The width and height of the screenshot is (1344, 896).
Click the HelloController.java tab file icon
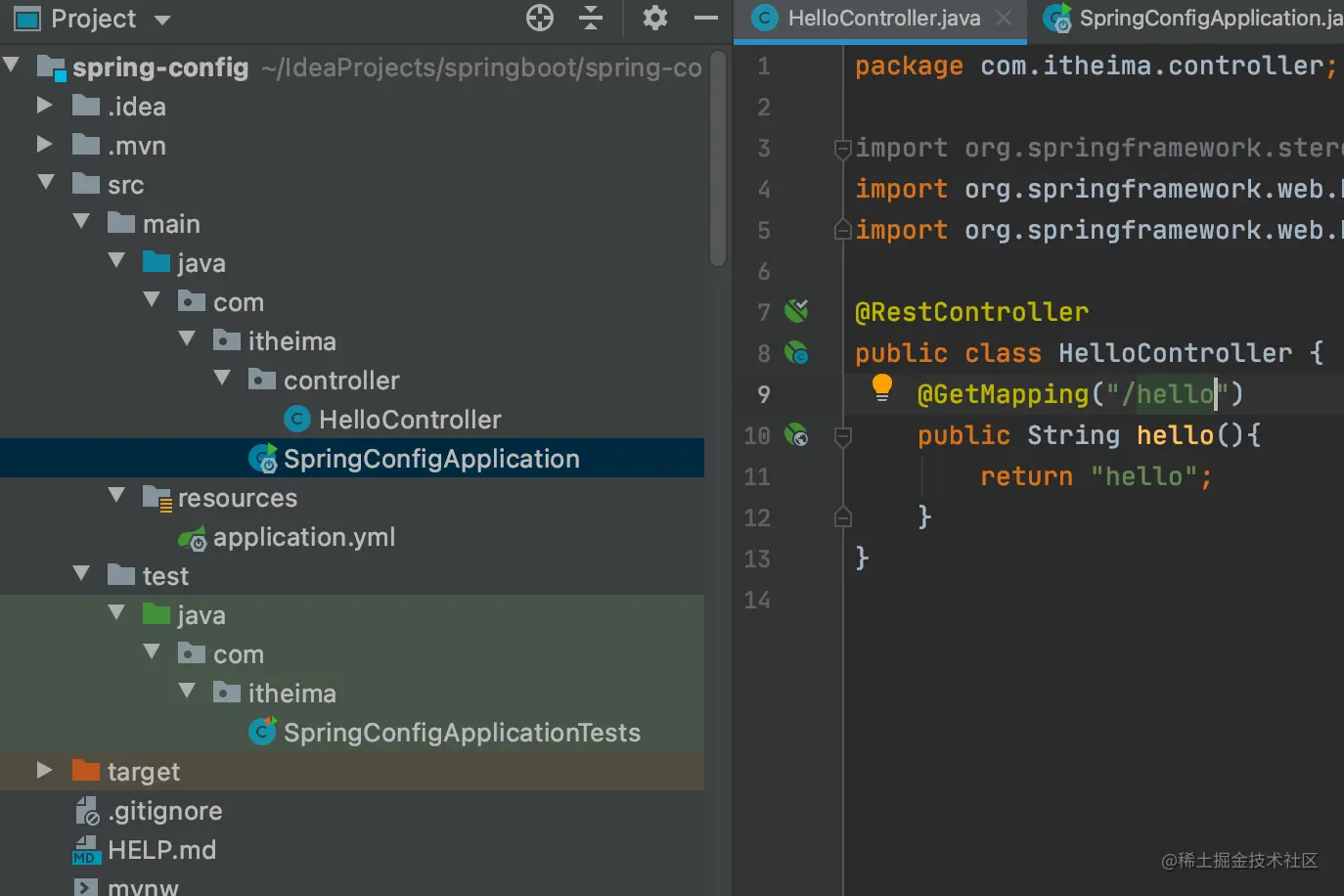click(763, 18)
